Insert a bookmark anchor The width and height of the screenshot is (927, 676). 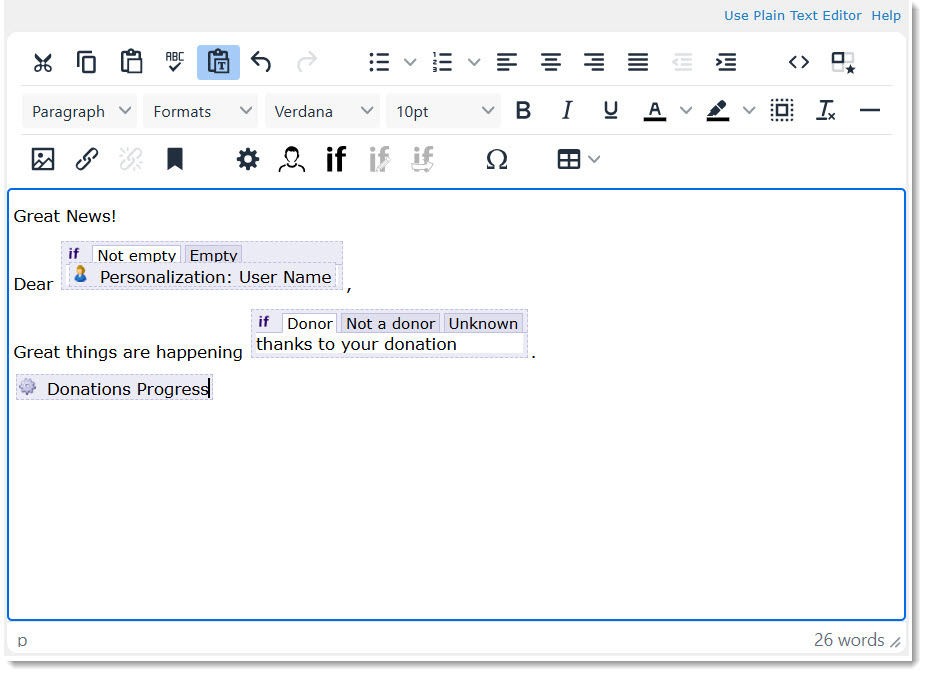point(175,159)
